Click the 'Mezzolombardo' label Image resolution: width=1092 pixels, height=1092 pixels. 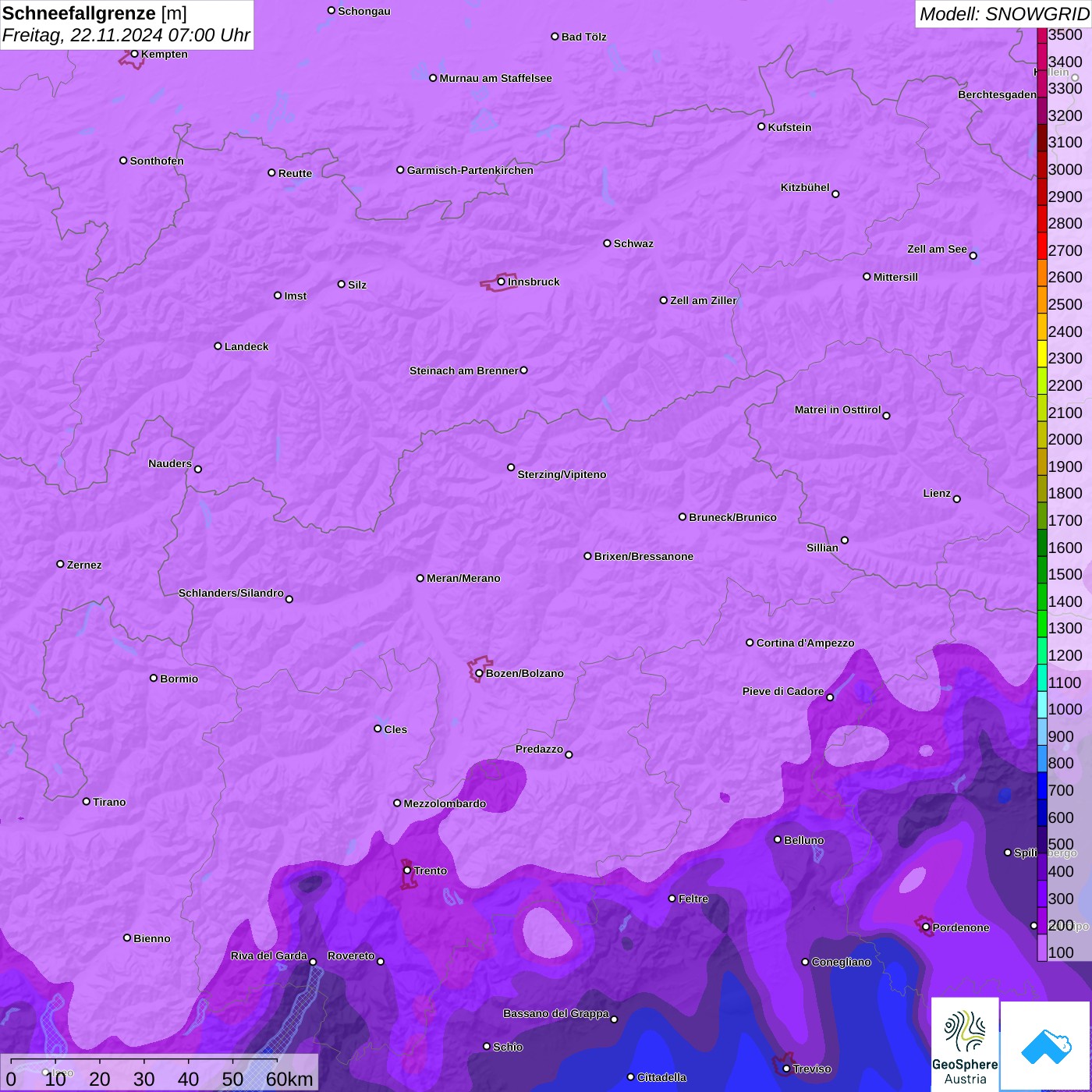[445, 803]
